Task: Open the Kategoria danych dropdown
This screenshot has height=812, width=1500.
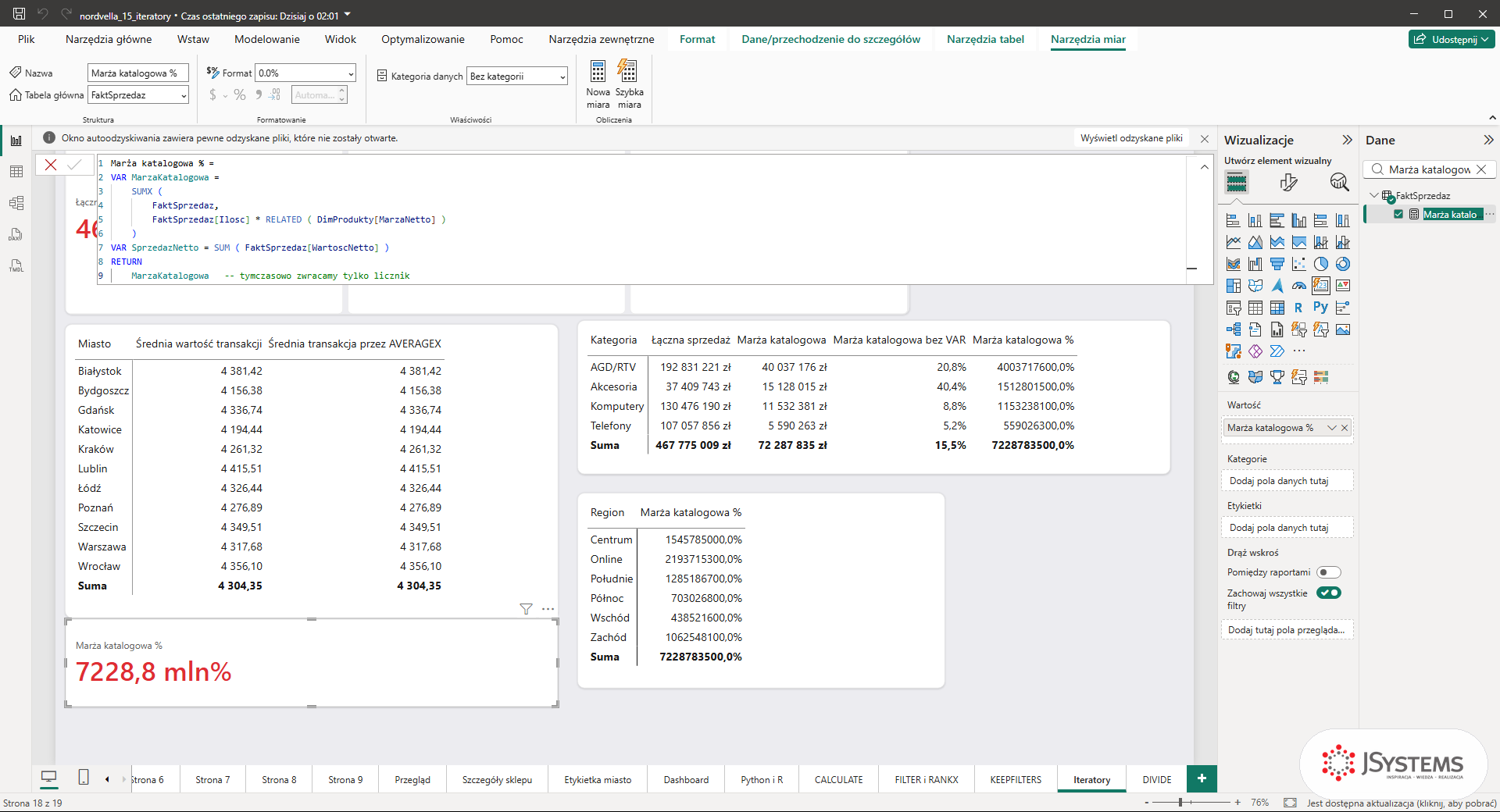Action: (517, 76)
